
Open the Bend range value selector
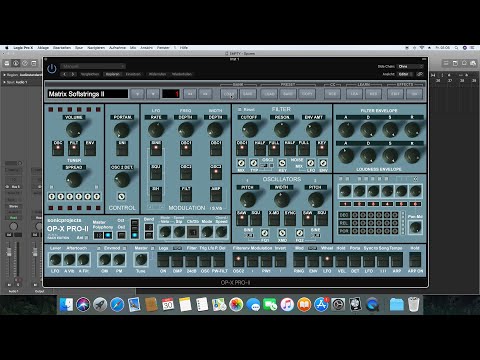[x=149, y=227]
